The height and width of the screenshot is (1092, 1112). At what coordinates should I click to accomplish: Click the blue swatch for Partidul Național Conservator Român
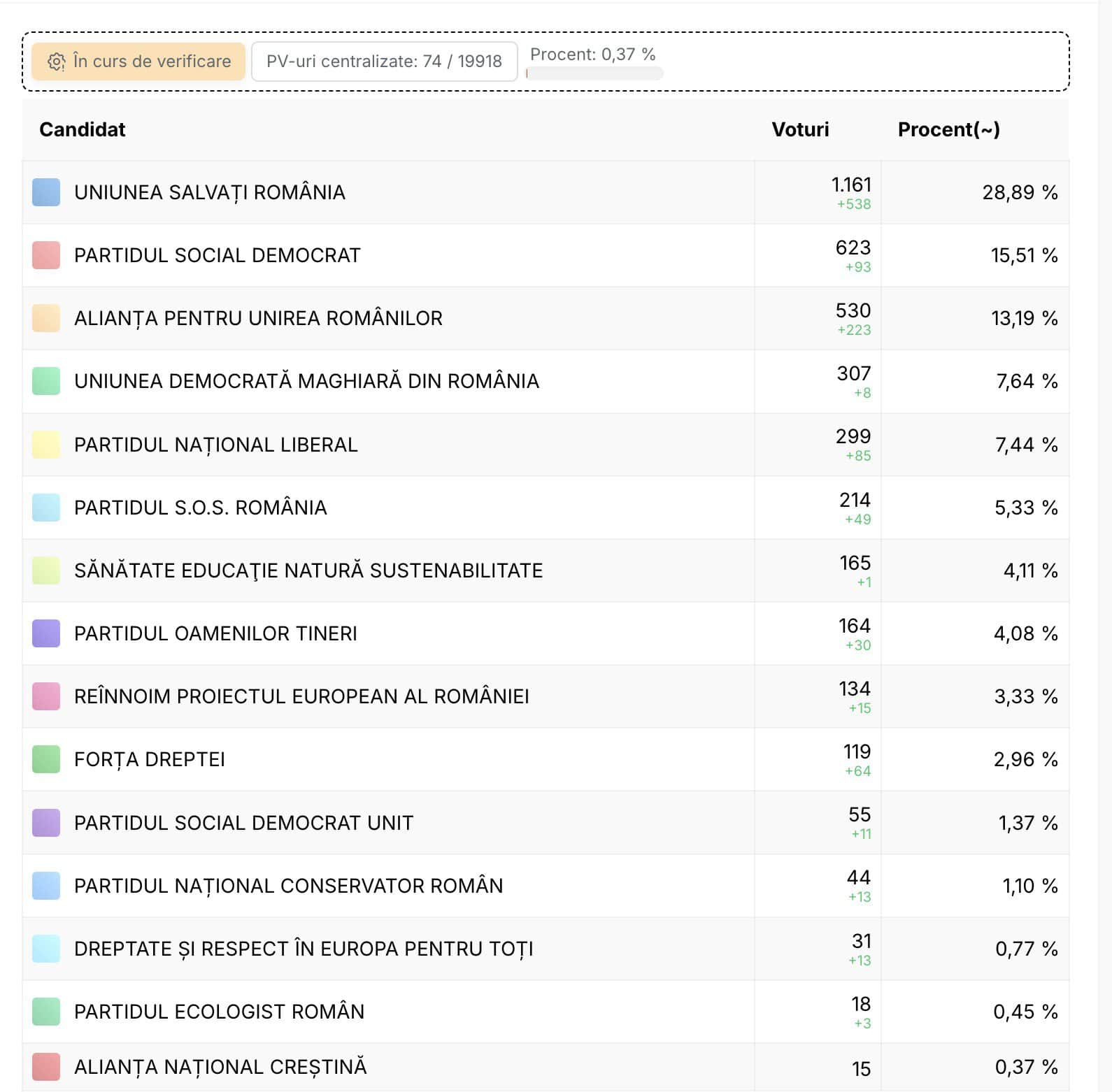(46, 886)
